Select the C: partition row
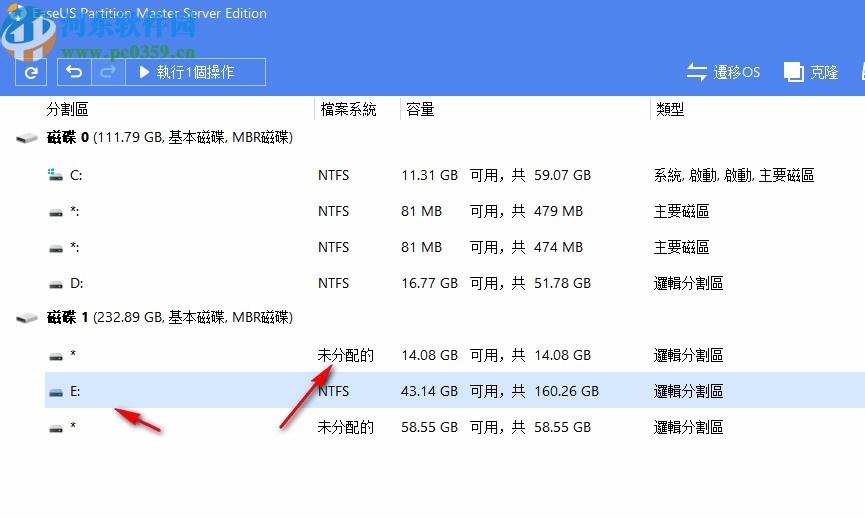 point(455,175)
